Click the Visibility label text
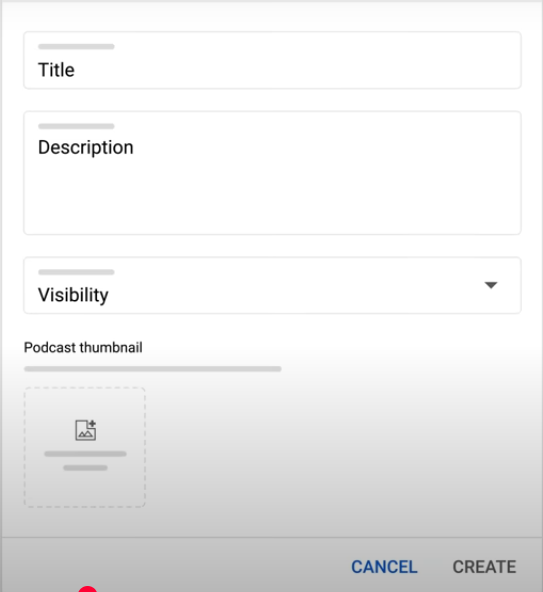The image size is (543, 592). pos(73,295)
